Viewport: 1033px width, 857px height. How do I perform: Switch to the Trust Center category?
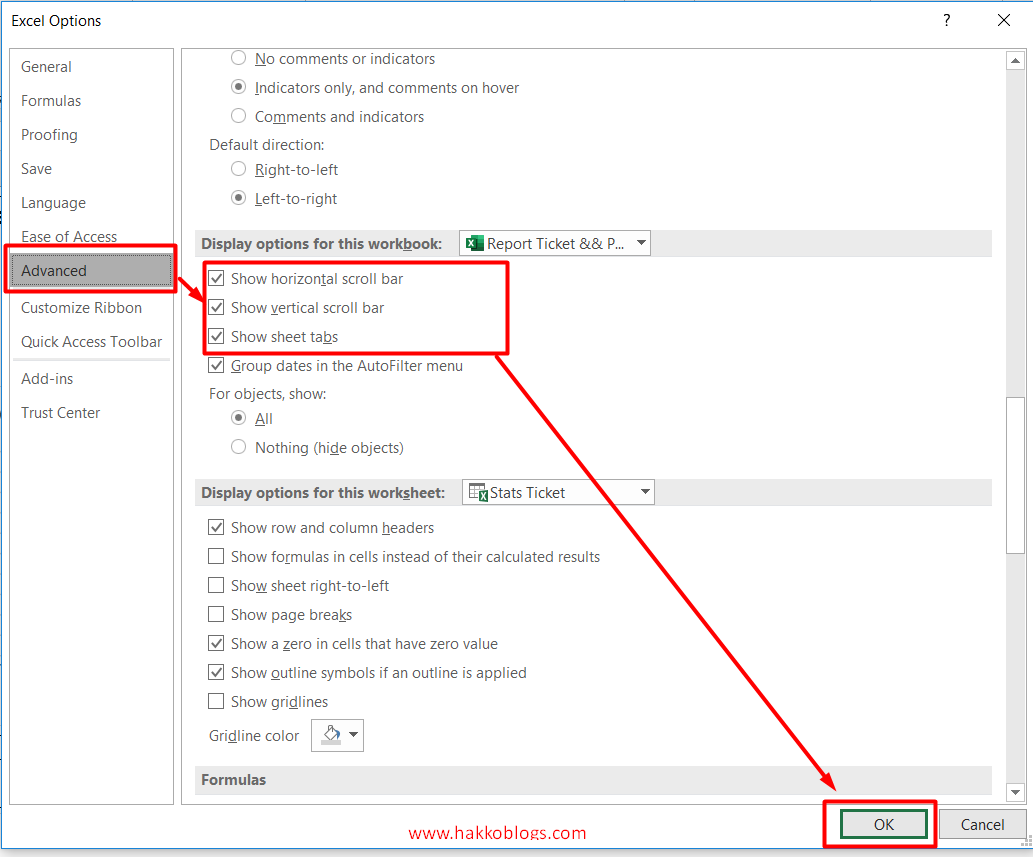click(60, 412)
